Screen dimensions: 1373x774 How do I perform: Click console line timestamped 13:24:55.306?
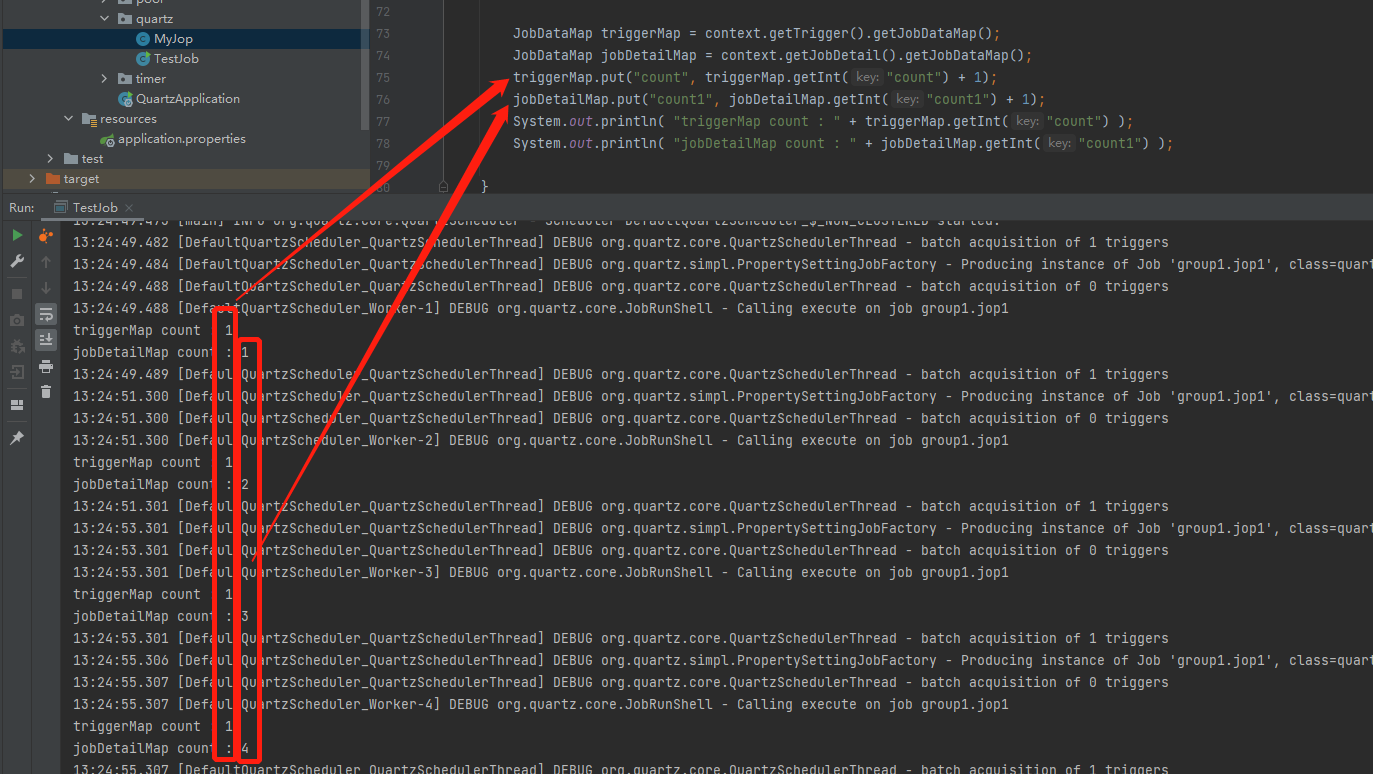(x=723, y=660)
